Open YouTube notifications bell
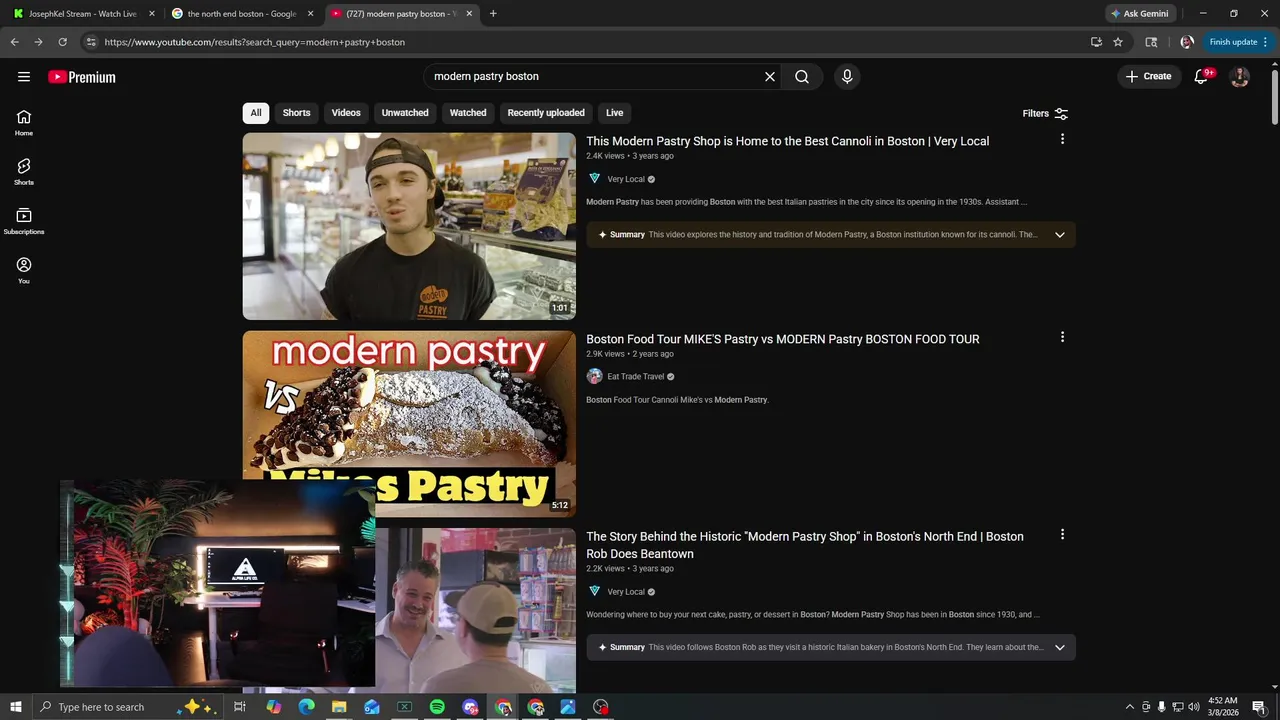This screenshot has height=720, width=1280. coord(1202,77)
